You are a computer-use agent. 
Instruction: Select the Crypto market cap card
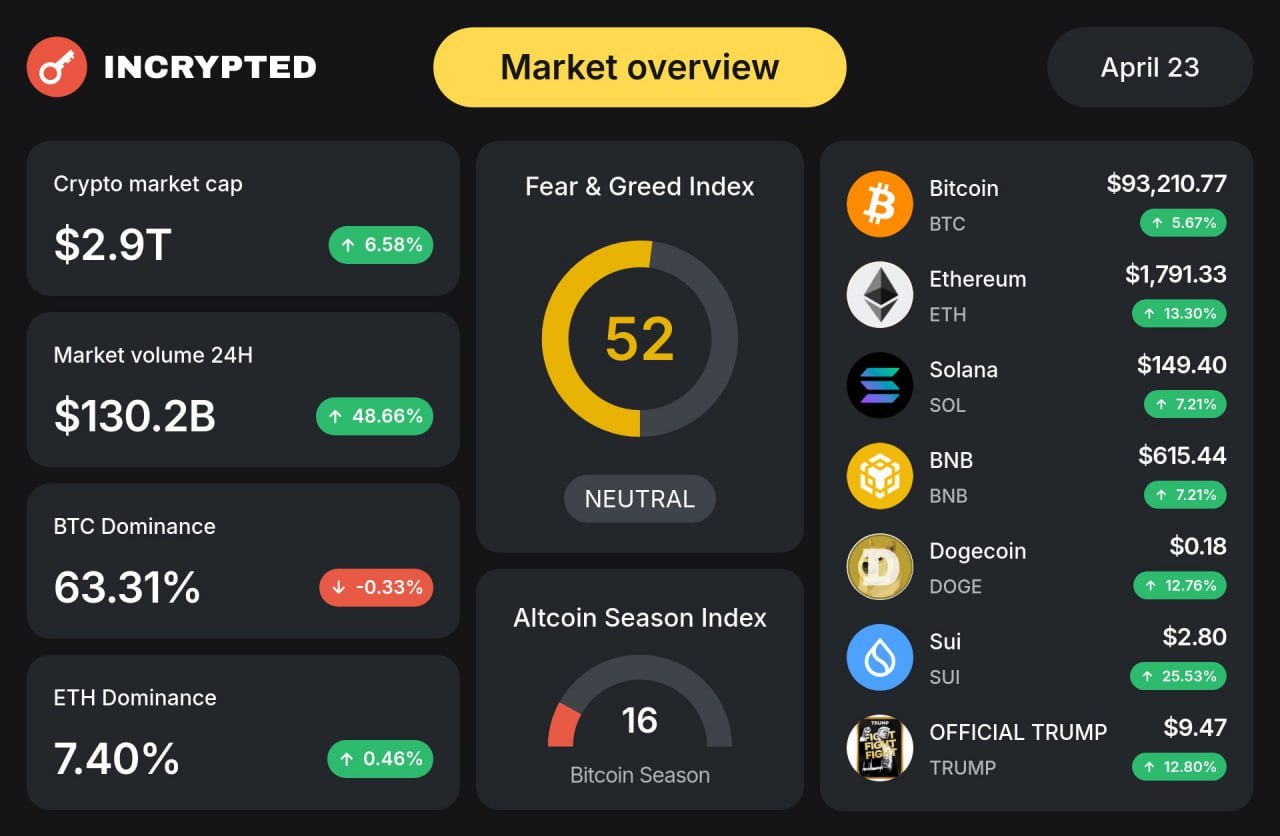click(x=243, y=218)
